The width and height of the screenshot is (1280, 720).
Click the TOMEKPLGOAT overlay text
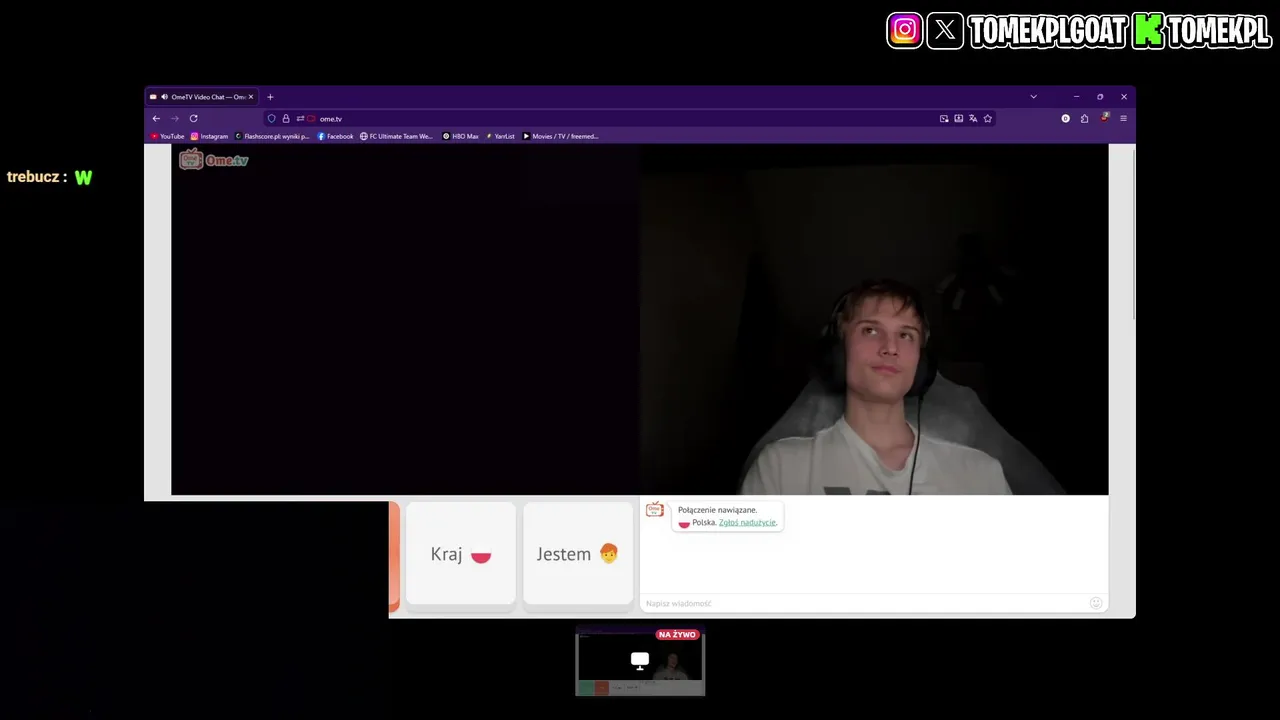pyautogui.click(x=1048, y=31)
